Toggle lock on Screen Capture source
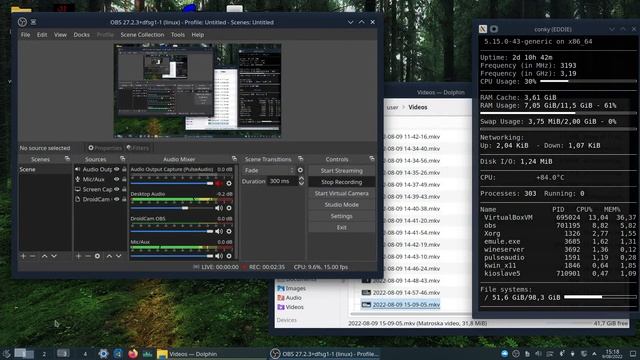The image size is (640, 360). (124, 189)
